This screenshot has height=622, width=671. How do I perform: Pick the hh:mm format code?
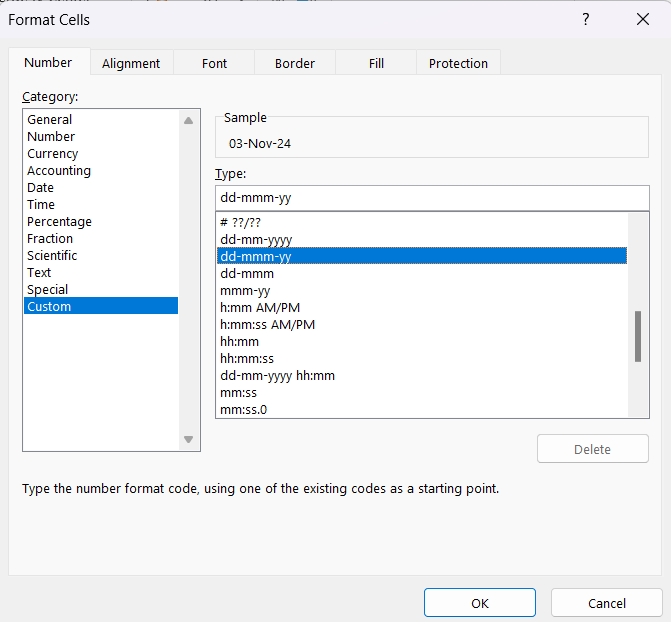[x=422, y=341]
